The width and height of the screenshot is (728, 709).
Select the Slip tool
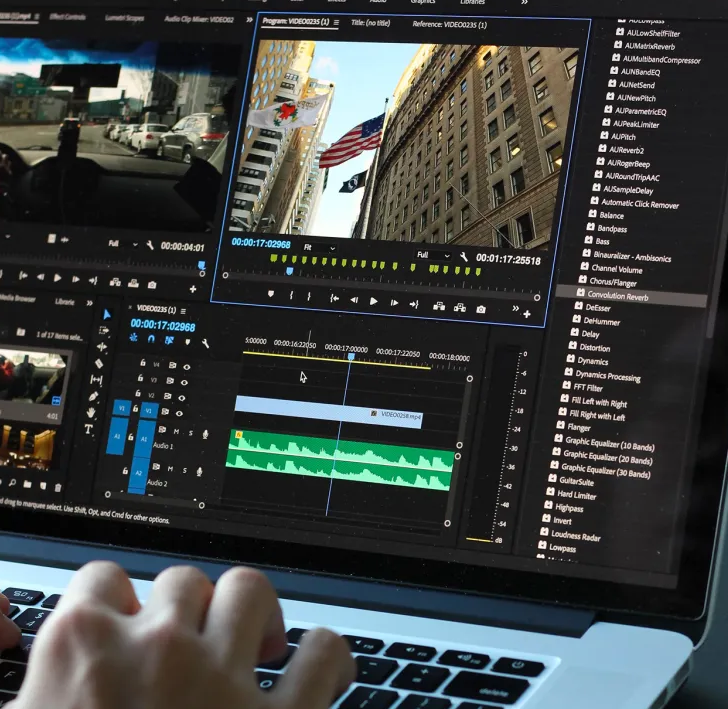point(96,379)
